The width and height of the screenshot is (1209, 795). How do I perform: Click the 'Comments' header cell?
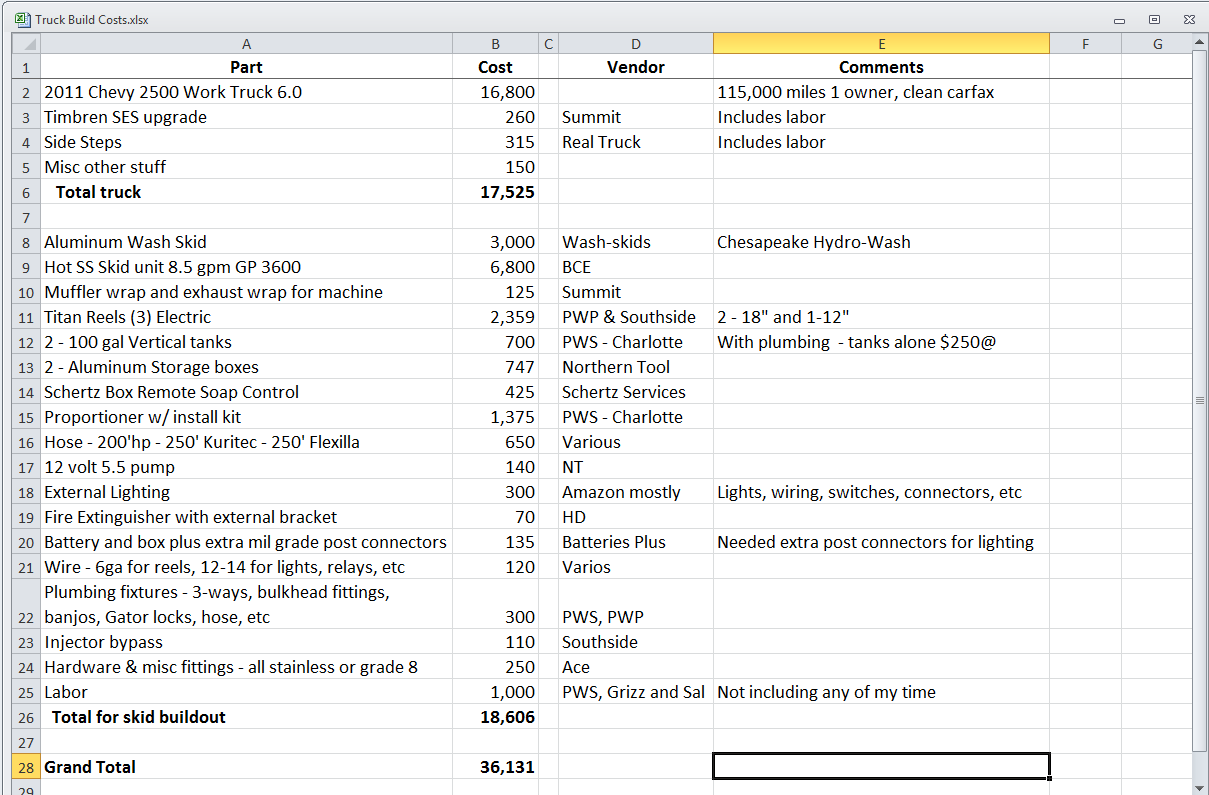pos(881,67)
